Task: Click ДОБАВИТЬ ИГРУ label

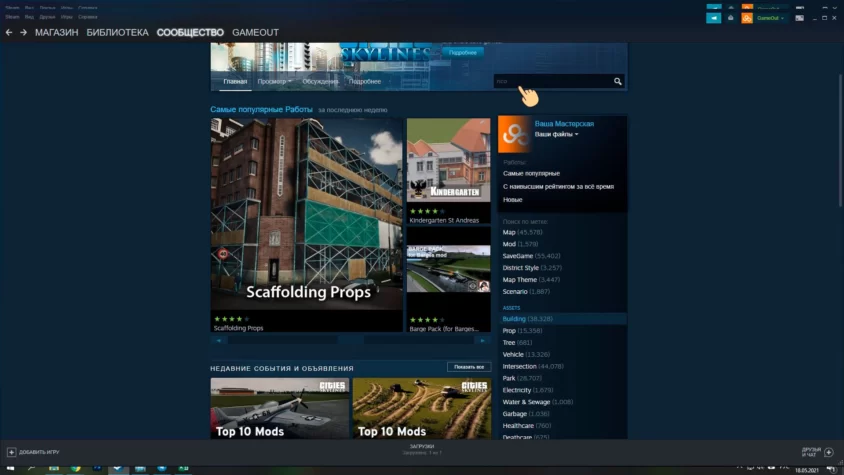Action: [x=39, y=452]
